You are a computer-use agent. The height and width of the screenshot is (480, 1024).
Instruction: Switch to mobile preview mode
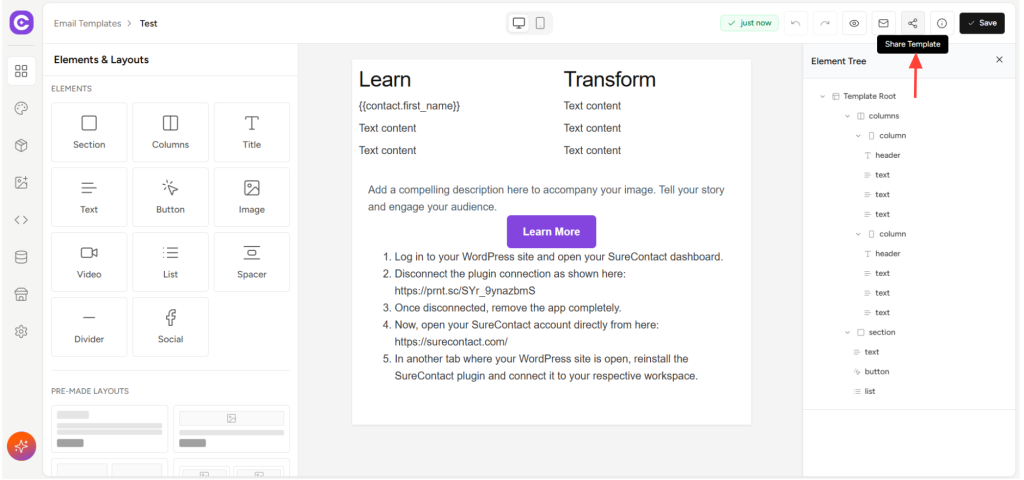pos(540,23)
